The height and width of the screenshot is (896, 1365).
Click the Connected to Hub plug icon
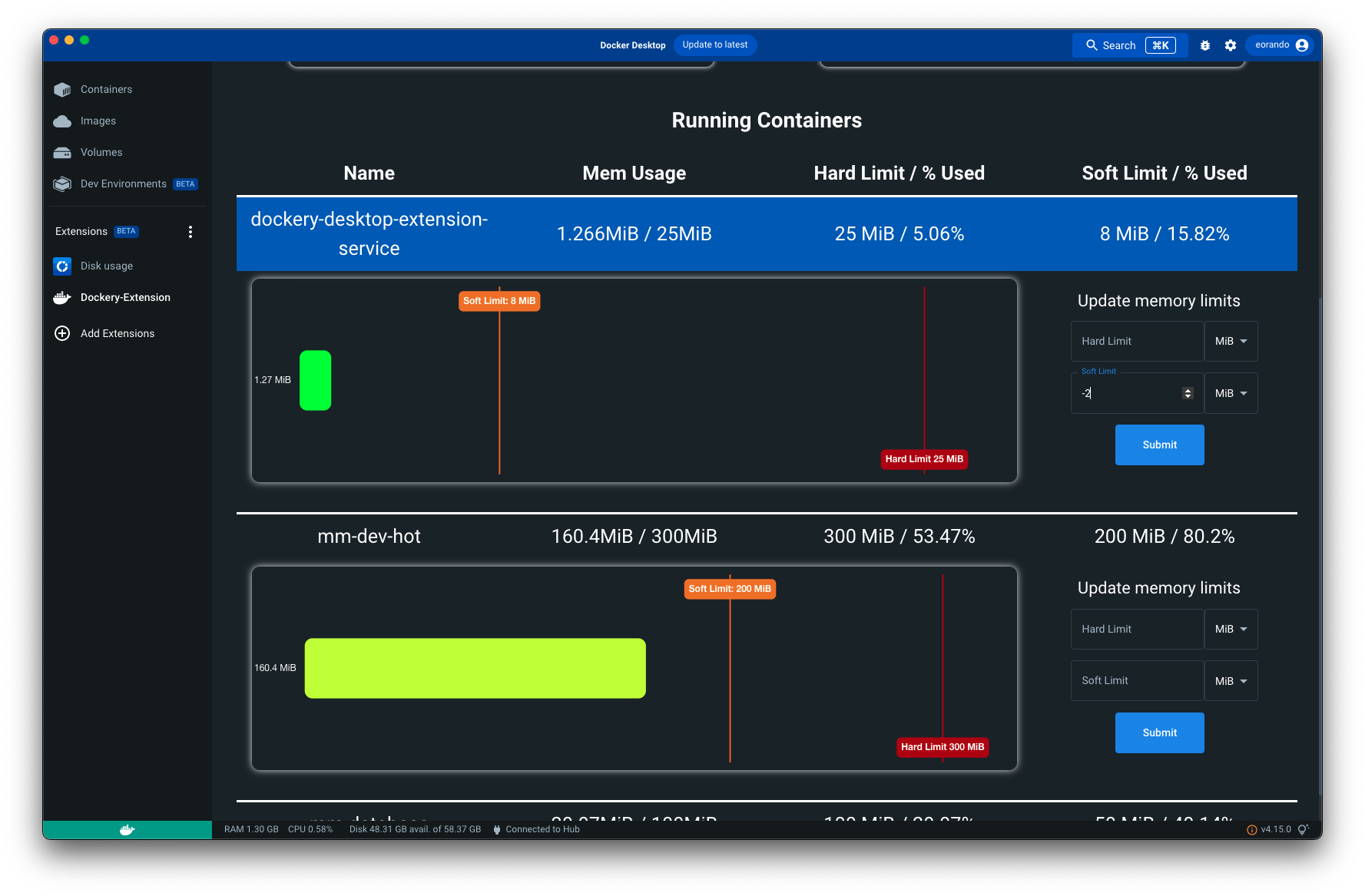pos(497,829)
